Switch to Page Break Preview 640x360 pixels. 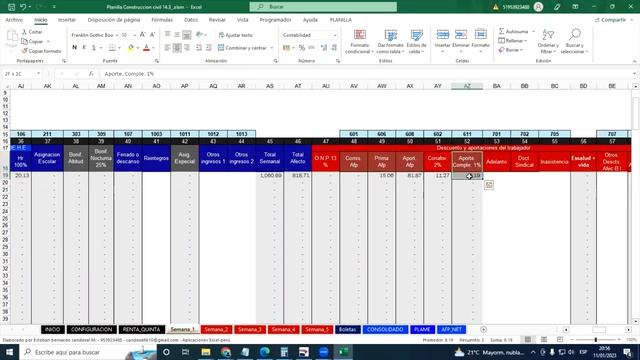tap(560, 340)
